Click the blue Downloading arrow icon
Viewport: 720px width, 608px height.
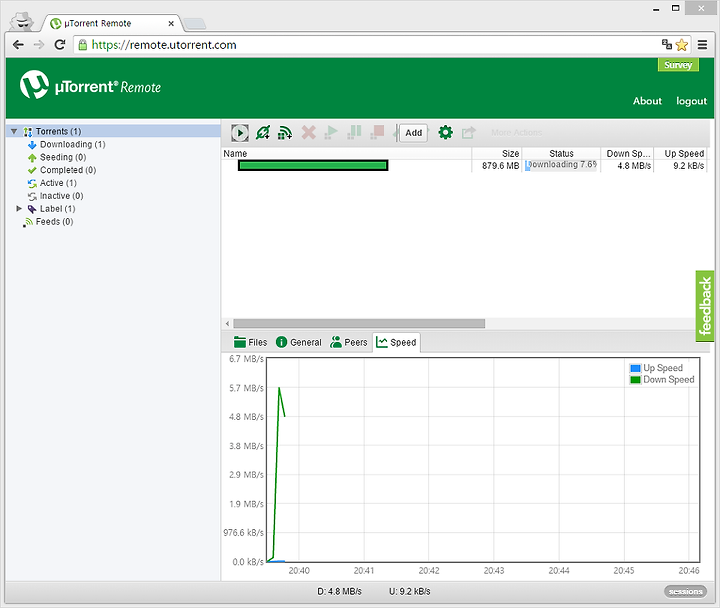click(x=32, y=145)
